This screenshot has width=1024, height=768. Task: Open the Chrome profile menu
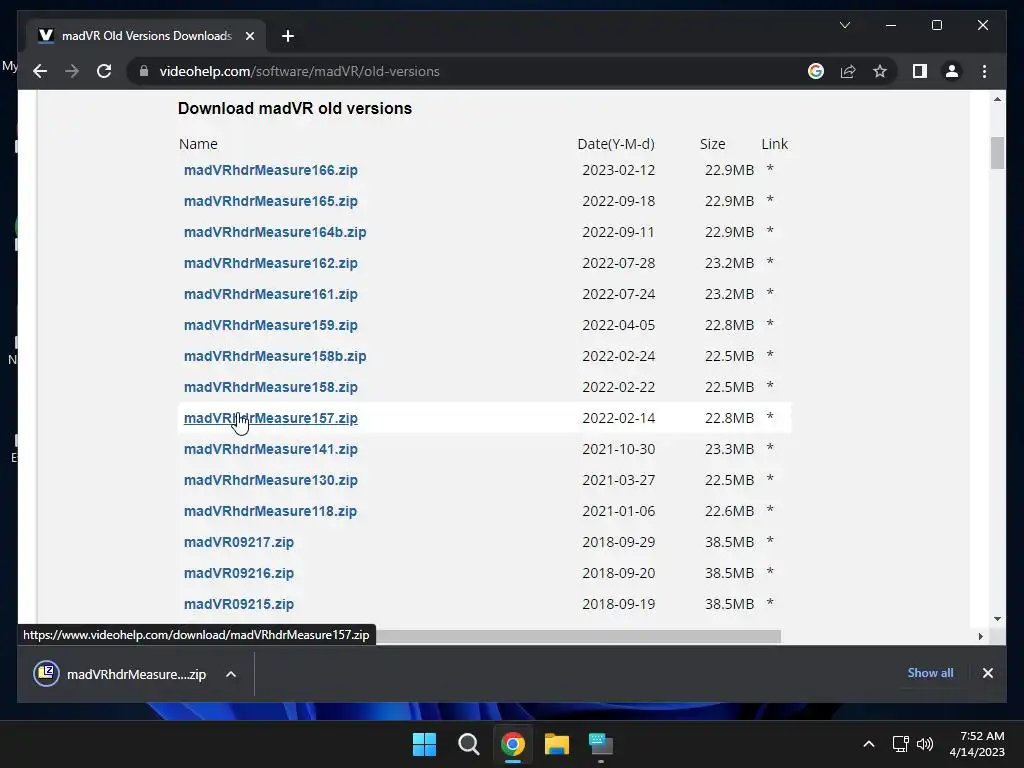[x=952, y=71]
